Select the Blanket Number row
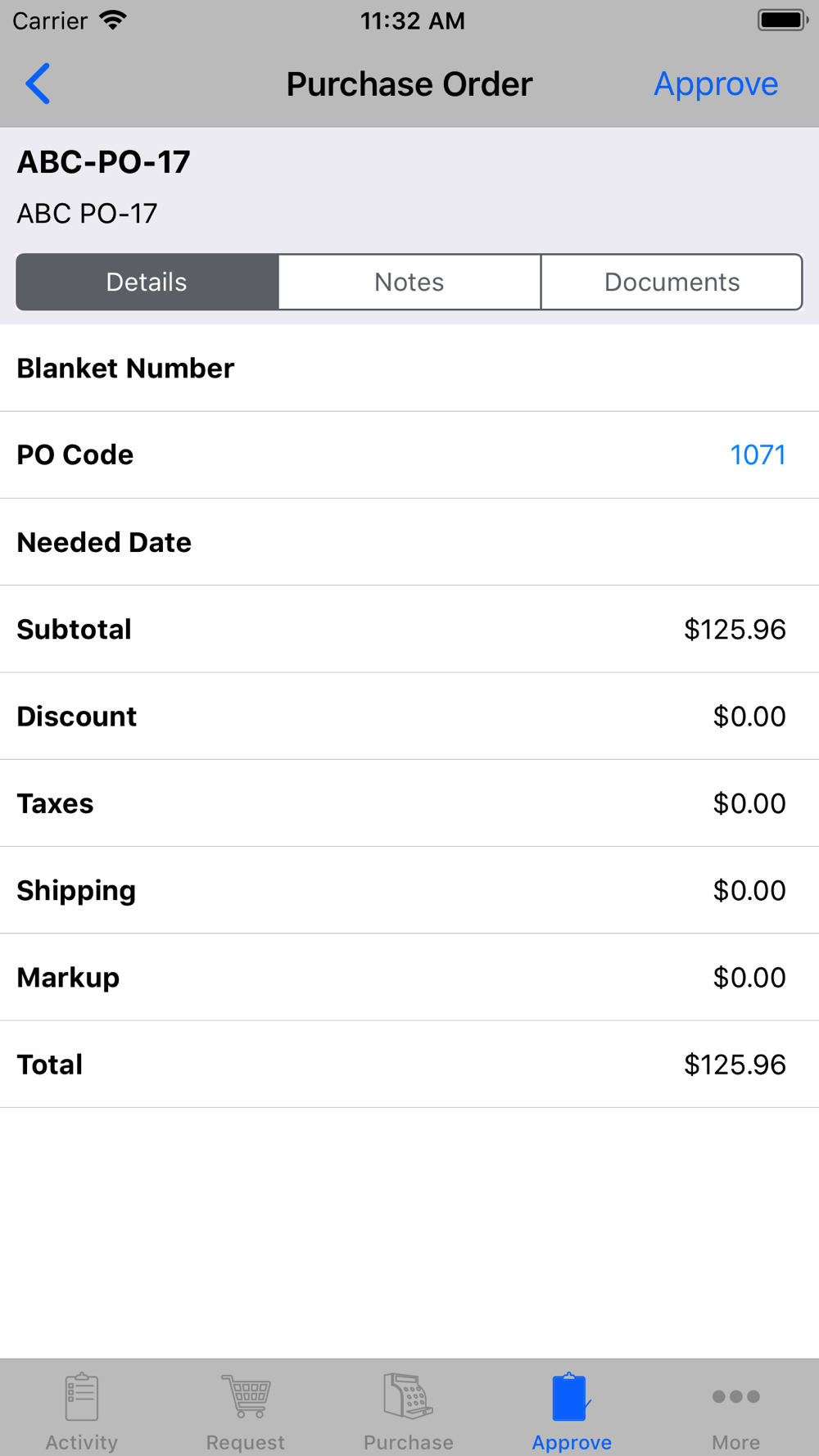 point(409,369)
